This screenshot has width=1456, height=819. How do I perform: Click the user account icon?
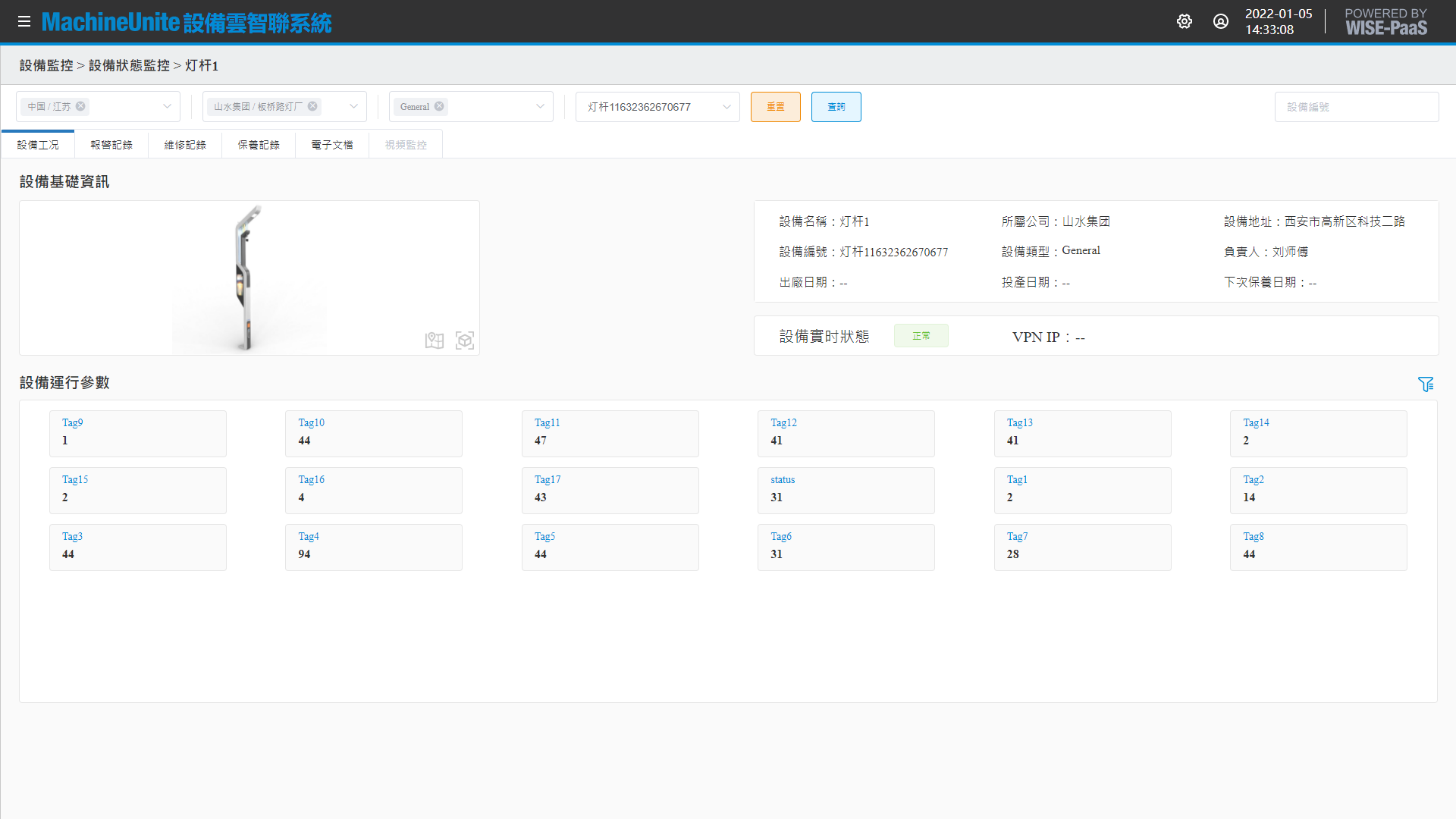coord(1221,22)
